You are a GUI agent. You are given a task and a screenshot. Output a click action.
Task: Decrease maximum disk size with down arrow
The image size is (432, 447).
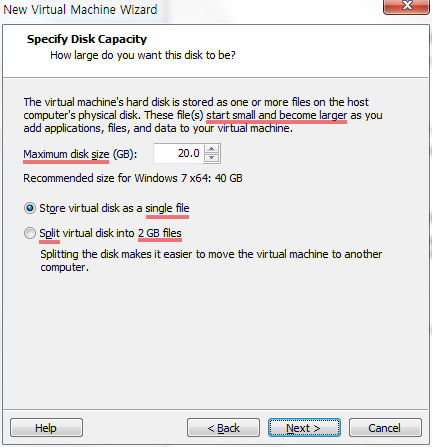(x=211, y=158)
